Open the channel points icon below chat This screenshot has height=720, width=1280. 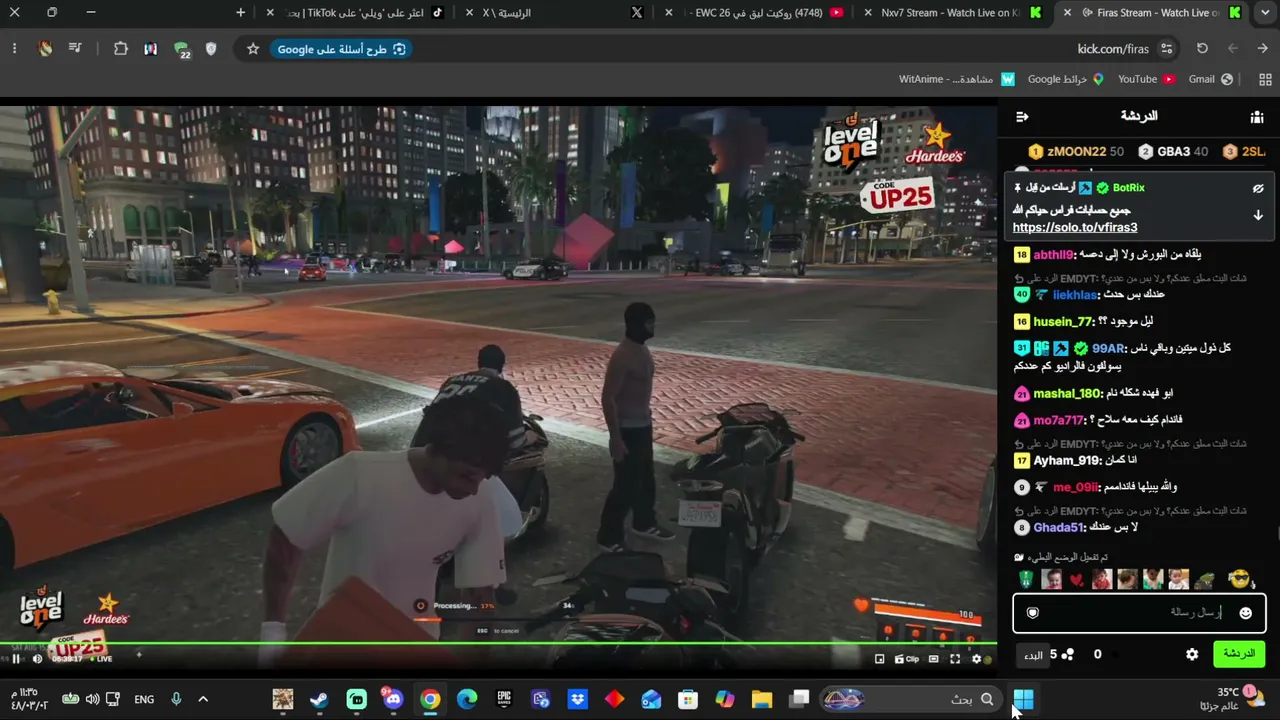coord(1068,655)
